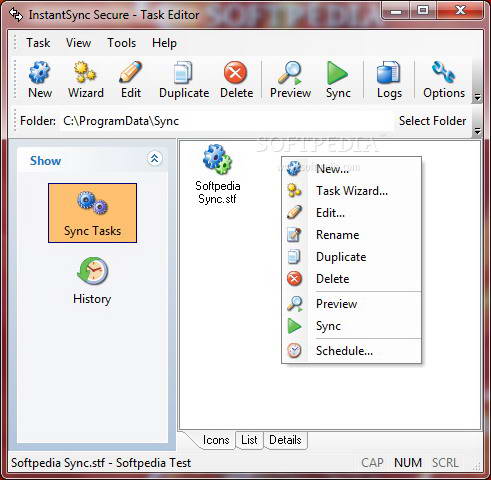Click the SCRL status bar indicator

[445, 463]
